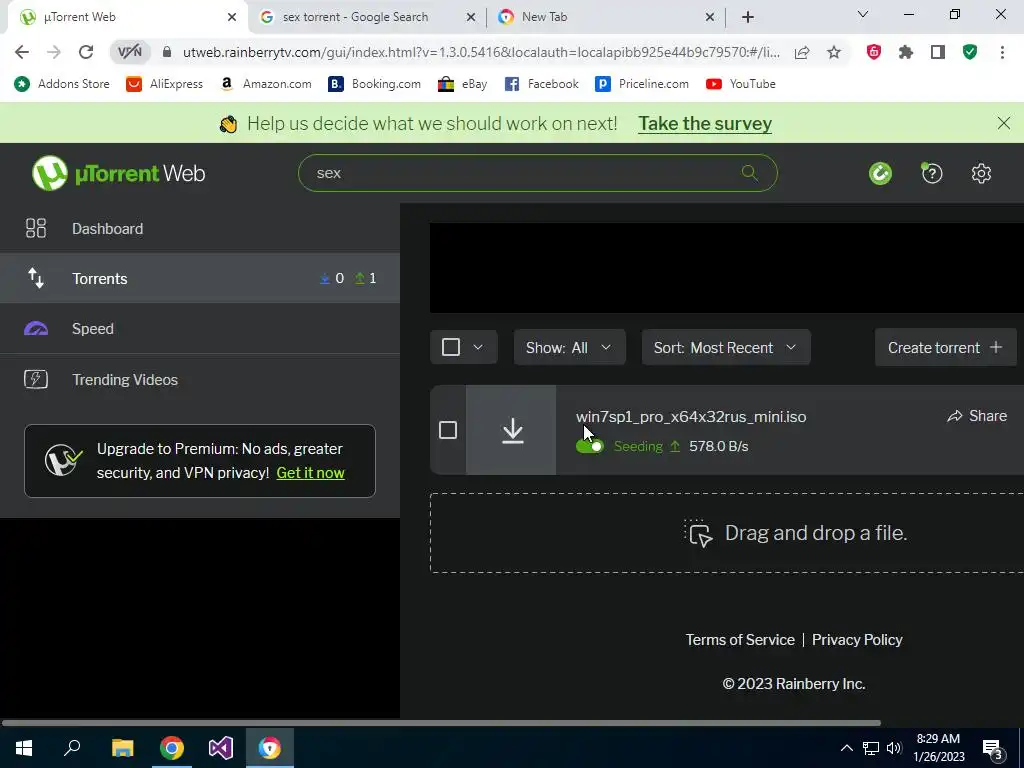
Task: Bookmark this page with the star icon
Action: (834, 52)
